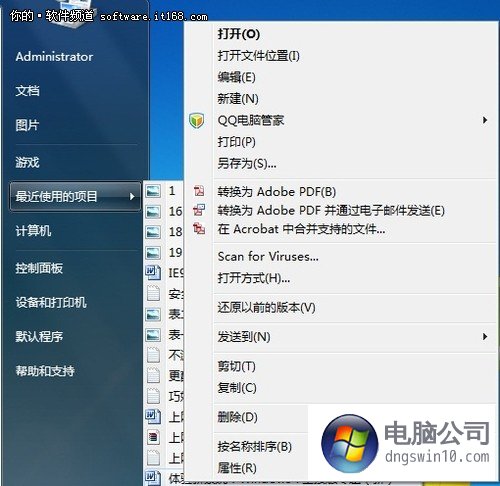Expand the QQ电脑管家 submenu arrow
Viewport: 500px width, 486px height.
(485, 120)
